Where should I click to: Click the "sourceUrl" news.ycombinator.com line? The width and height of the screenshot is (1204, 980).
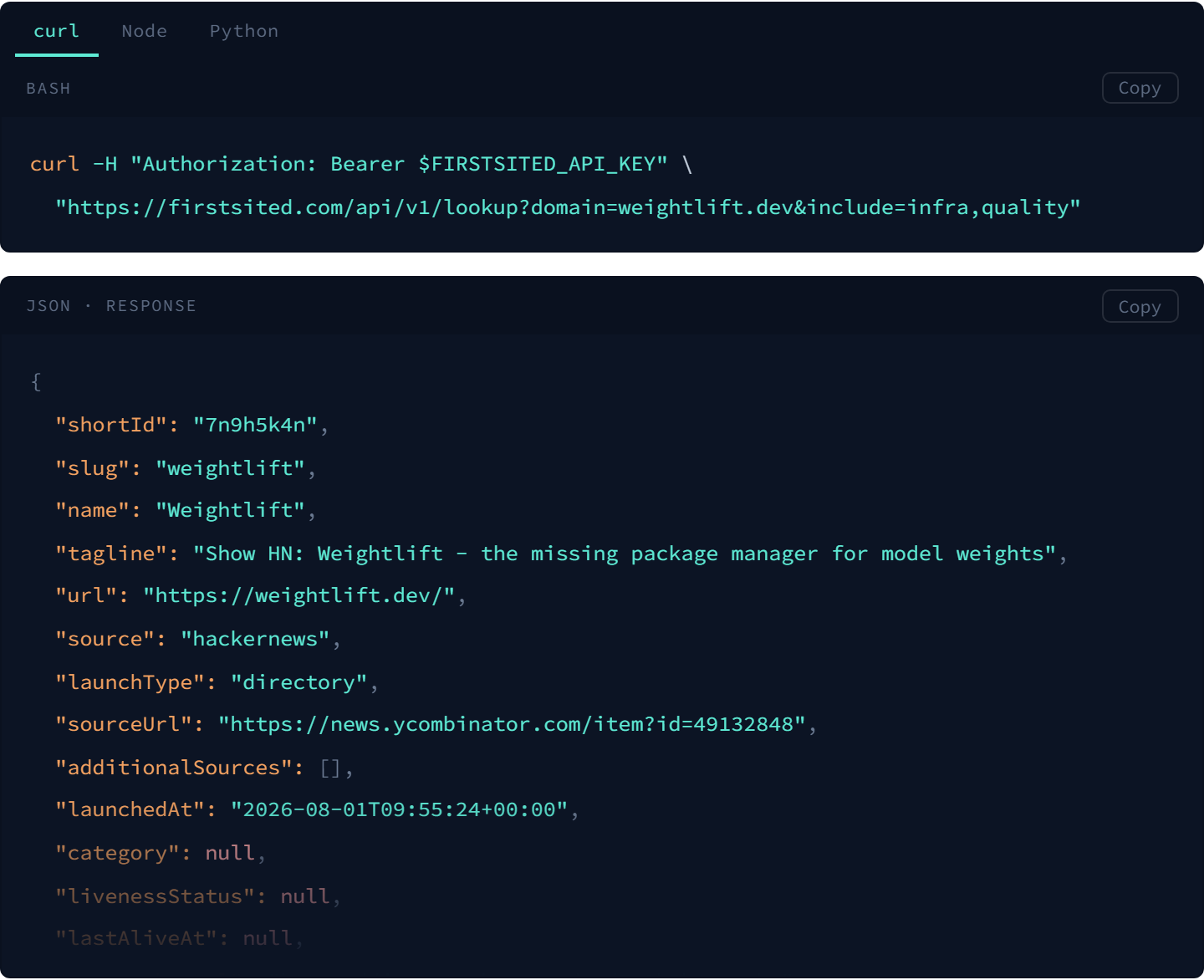tap(436, 724)
